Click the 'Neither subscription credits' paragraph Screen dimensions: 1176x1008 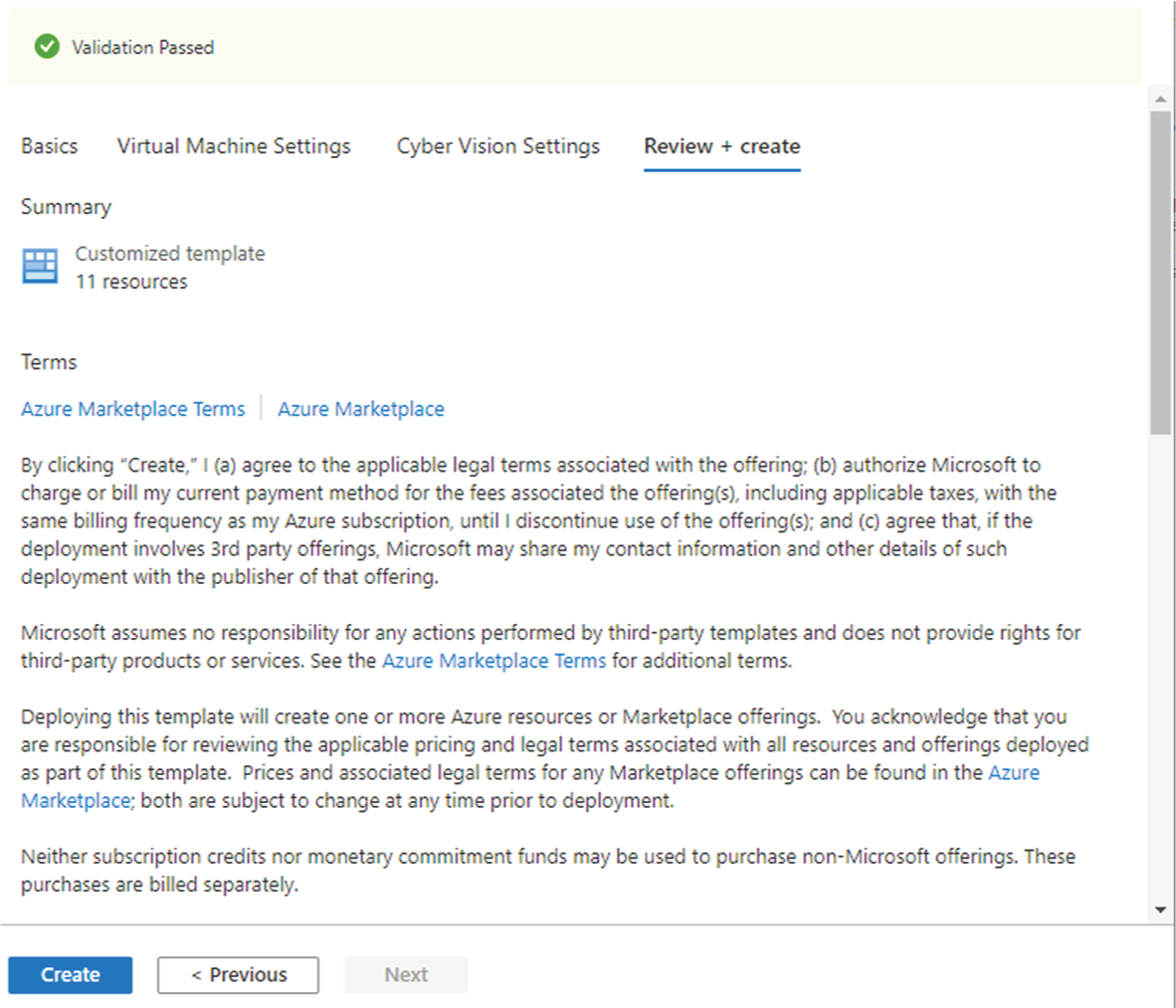[548, 870]
